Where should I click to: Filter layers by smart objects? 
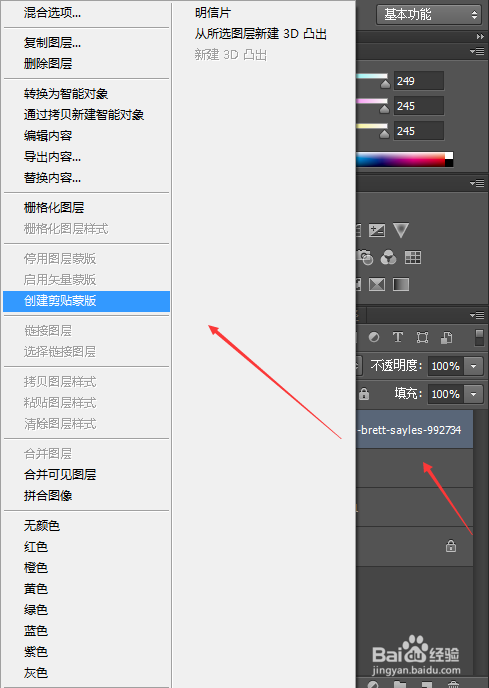click(446, 337)
